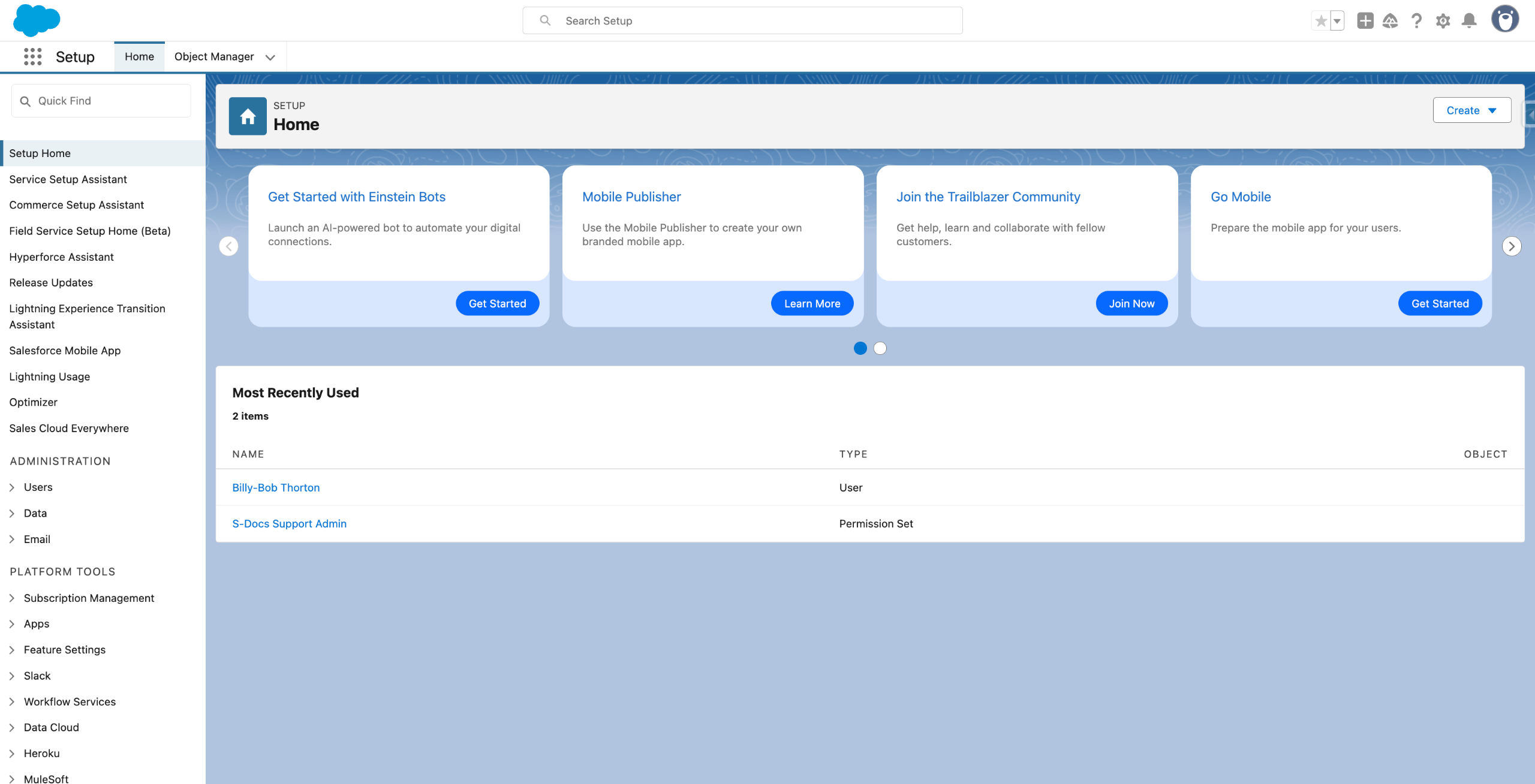Open the Create dropdown button
Screen dimensions: 1535x784
click(x=1471, y=110)
